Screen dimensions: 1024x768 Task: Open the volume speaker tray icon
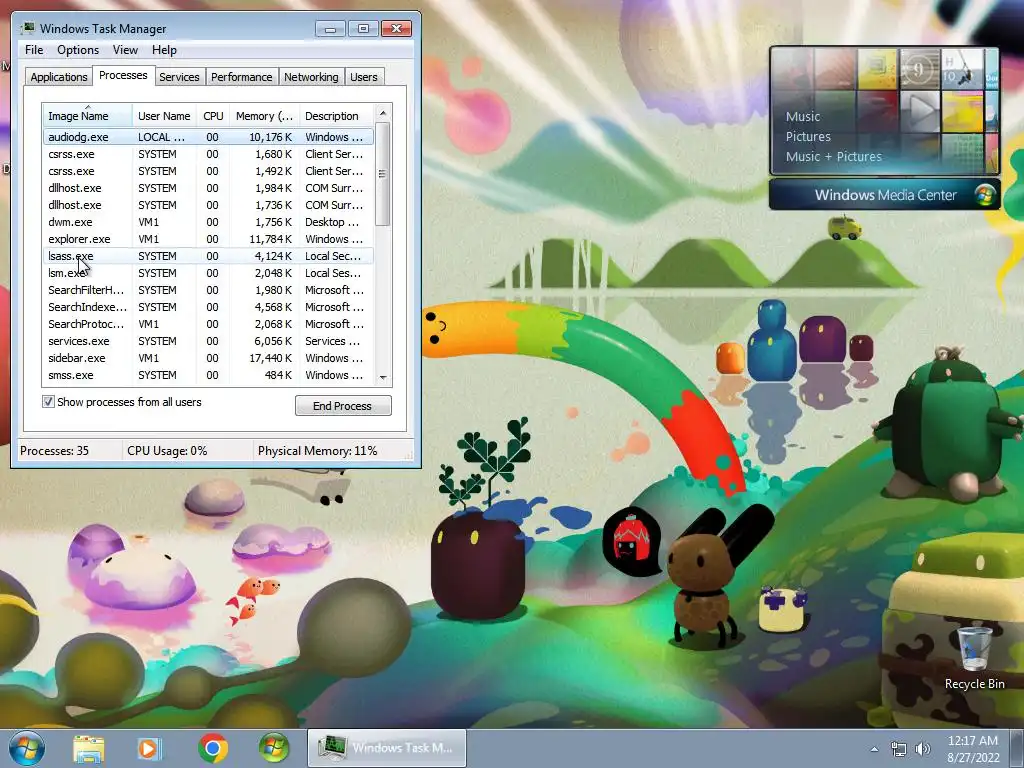point(923,749)
